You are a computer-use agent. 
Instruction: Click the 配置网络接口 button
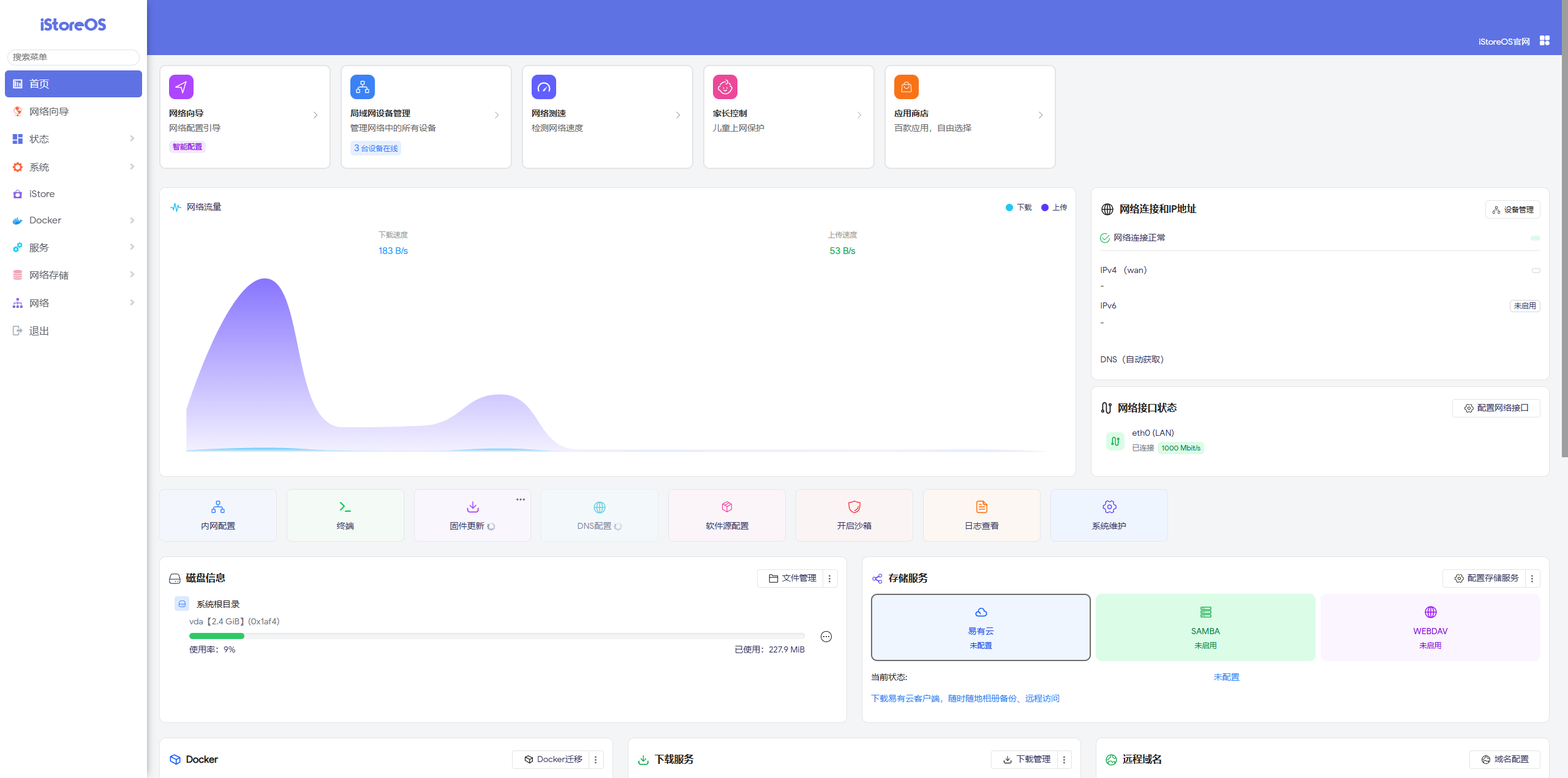point(1496,408)
